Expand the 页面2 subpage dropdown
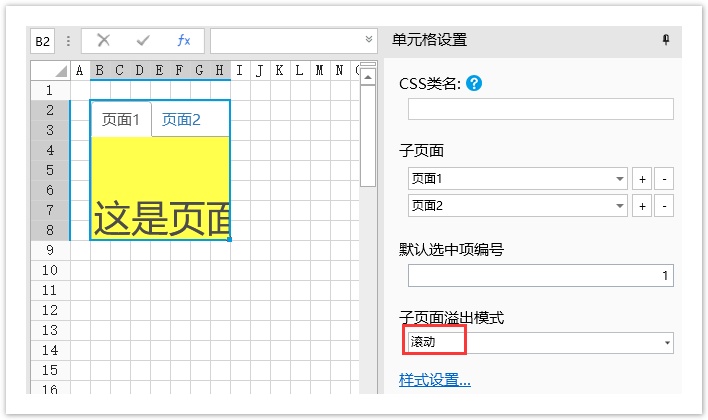Screen dimensions: 708x420 621,206
